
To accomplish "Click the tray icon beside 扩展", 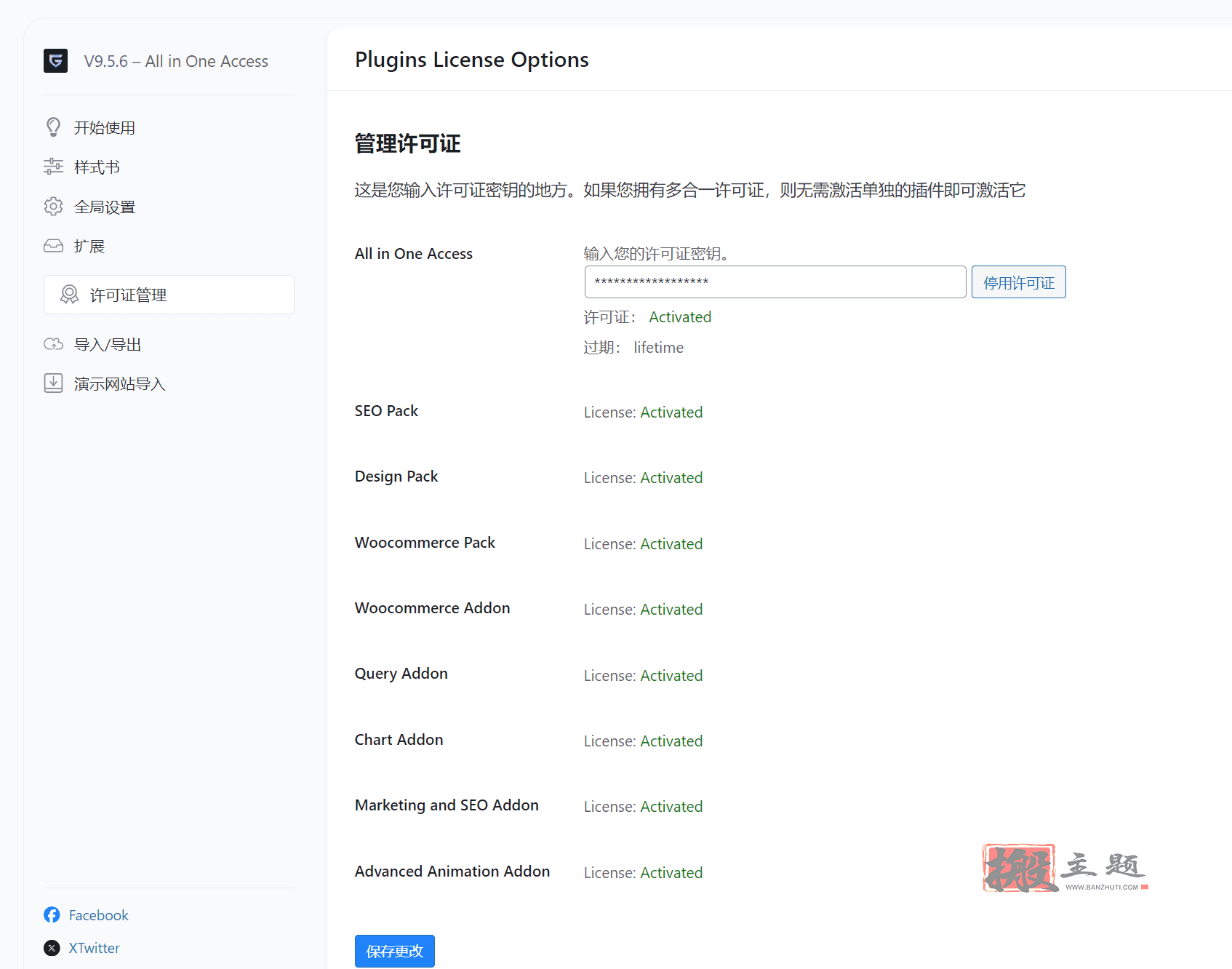I will [x=53, y=246].
